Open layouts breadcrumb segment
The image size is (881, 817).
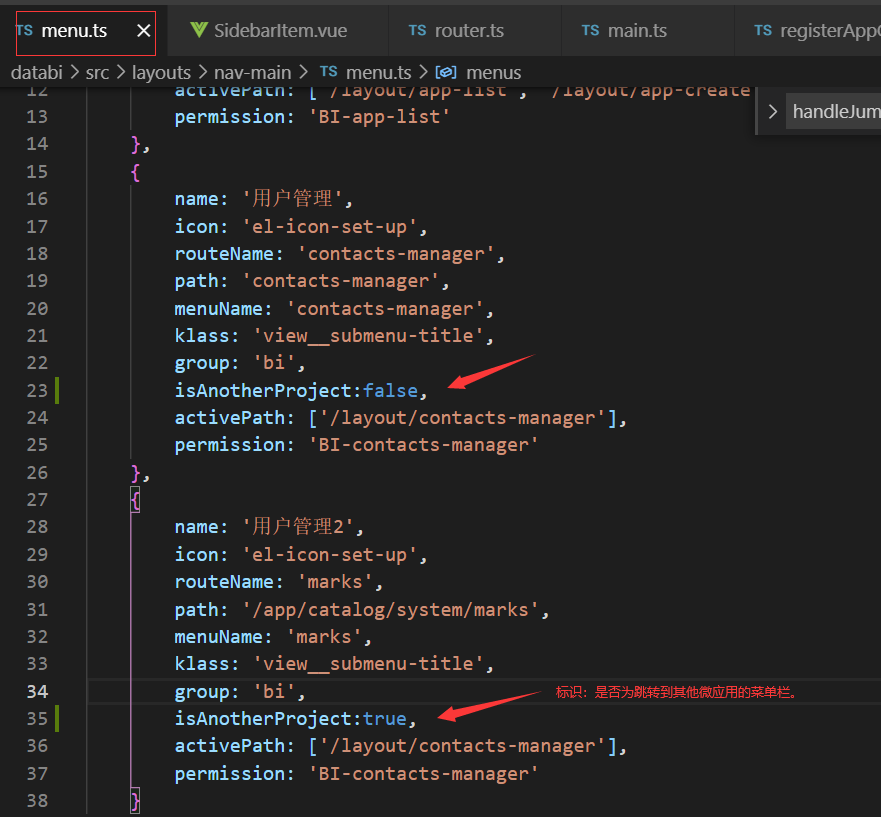coord(161,72)
